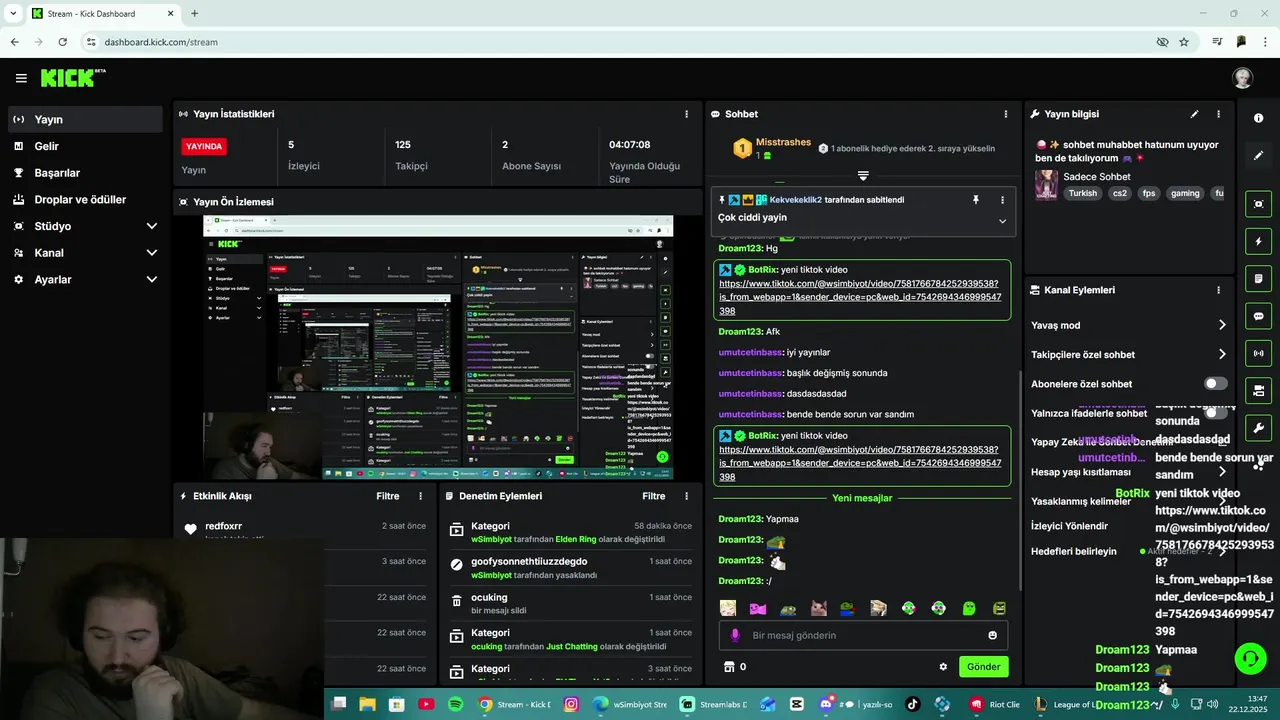The image size is (1280, 720).
Task: Open a new browser tab
Action: (x=194, y=14)
